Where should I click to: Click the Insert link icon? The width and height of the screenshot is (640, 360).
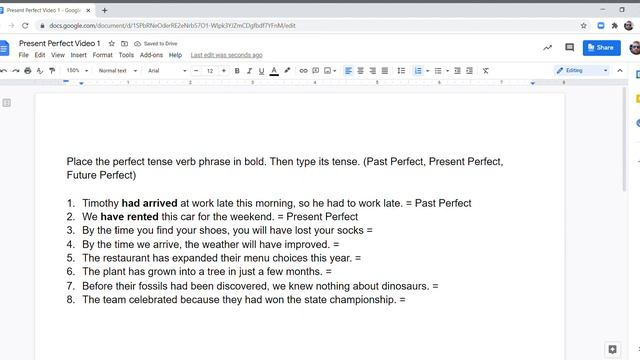[x=303, y=71]
